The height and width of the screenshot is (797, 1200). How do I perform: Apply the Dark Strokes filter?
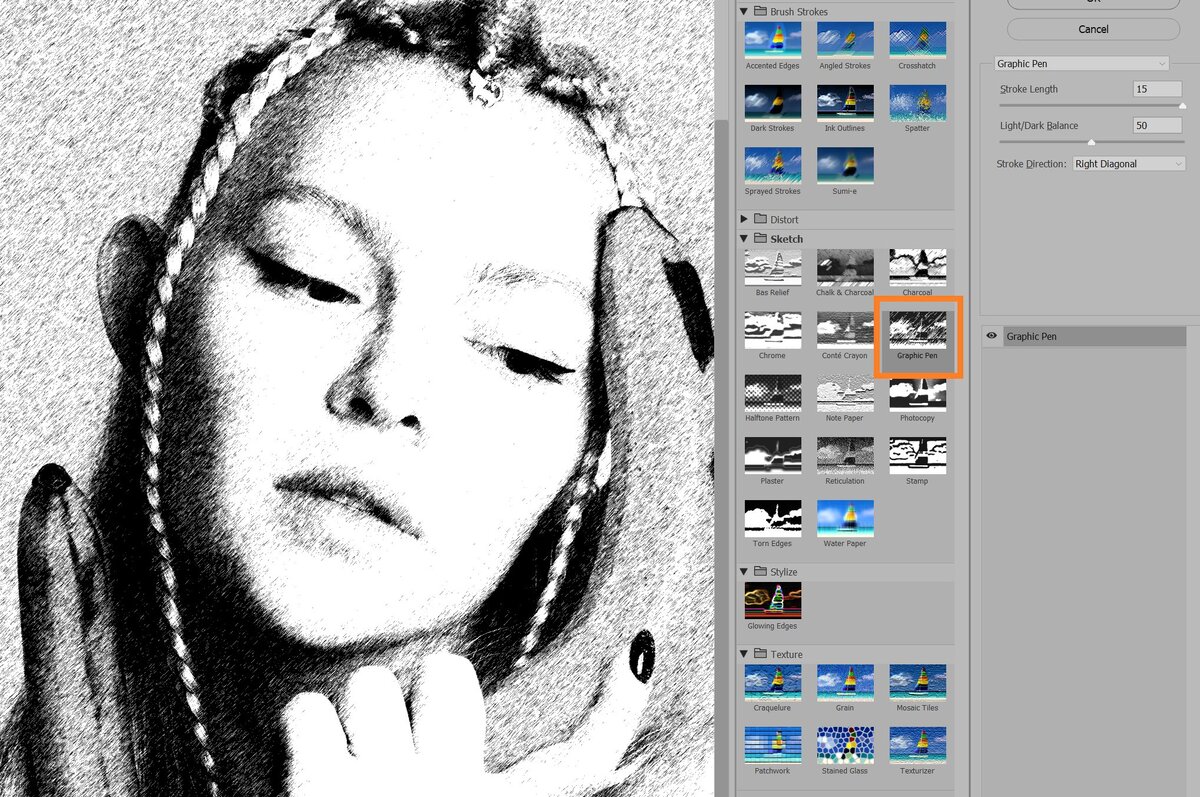(x=772, y=102)
